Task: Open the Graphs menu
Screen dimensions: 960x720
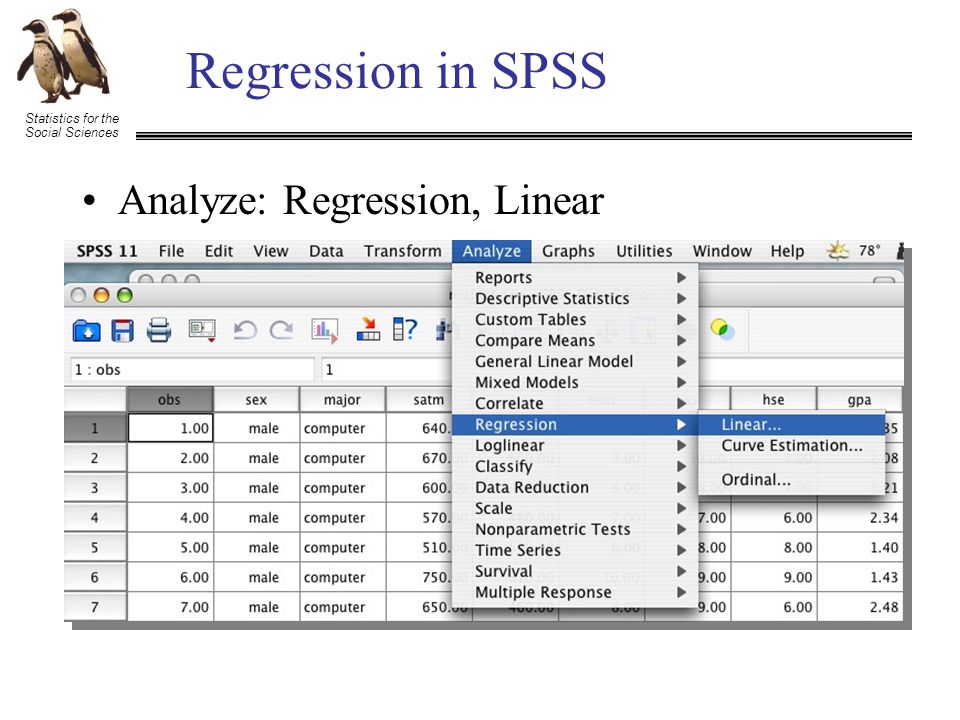Action: pyautogui.click(x=568, y=252)
